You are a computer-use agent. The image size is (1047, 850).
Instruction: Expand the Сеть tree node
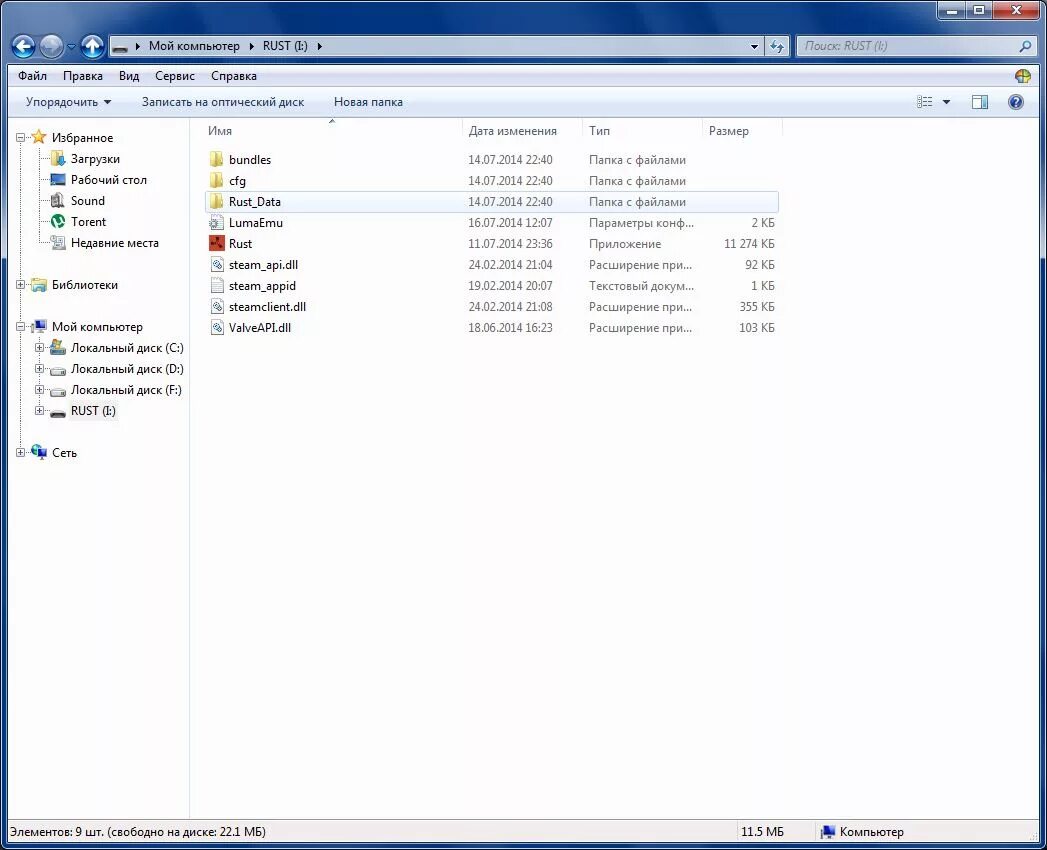pyautogui.click(x=21, y=452)
